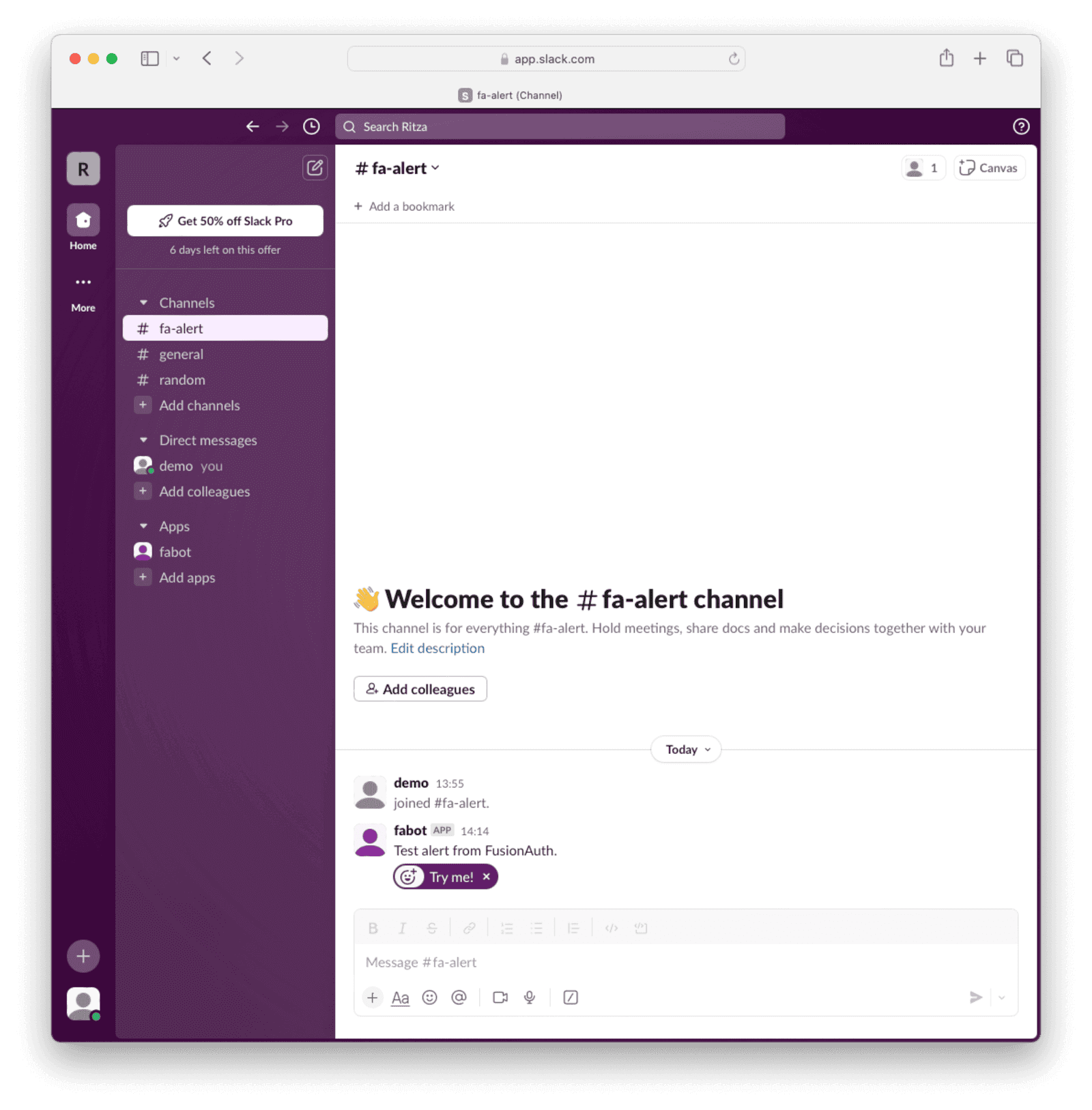This screenshot has width=1092, height=1110.
Task: Click the bold formatting icon
Action: (373, 928)
